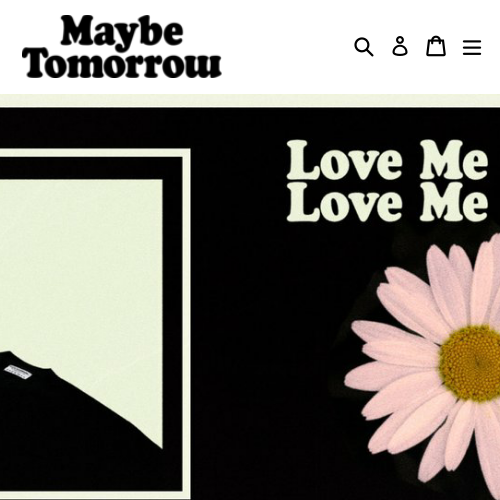Click the pale green announcement strip
The height and width of the screenshot is (500, 500).
(x=250, y=100)
